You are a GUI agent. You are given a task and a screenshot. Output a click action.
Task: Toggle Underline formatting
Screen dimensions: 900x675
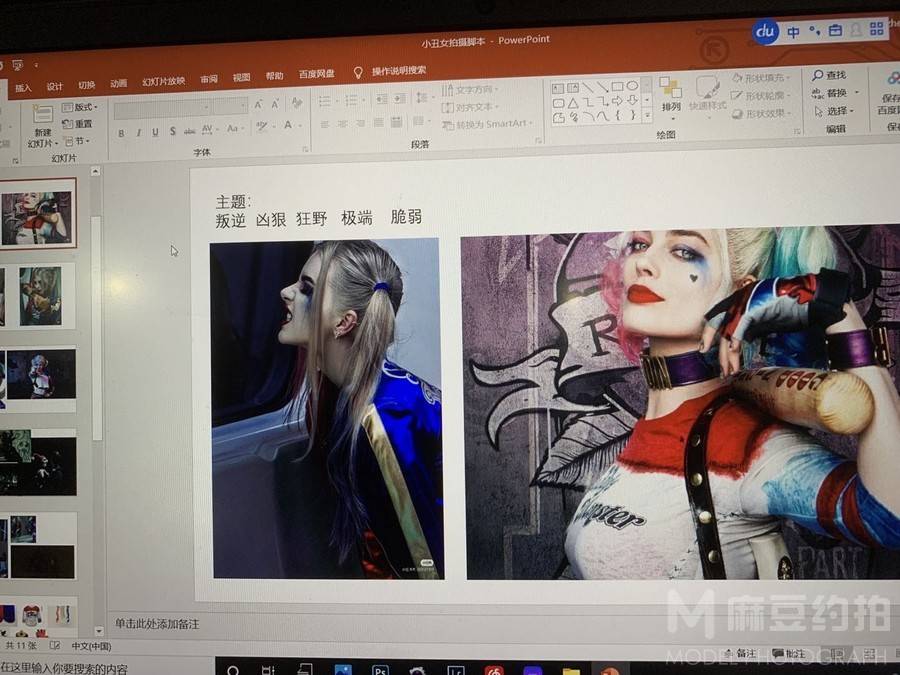click(x=156, y=133)
